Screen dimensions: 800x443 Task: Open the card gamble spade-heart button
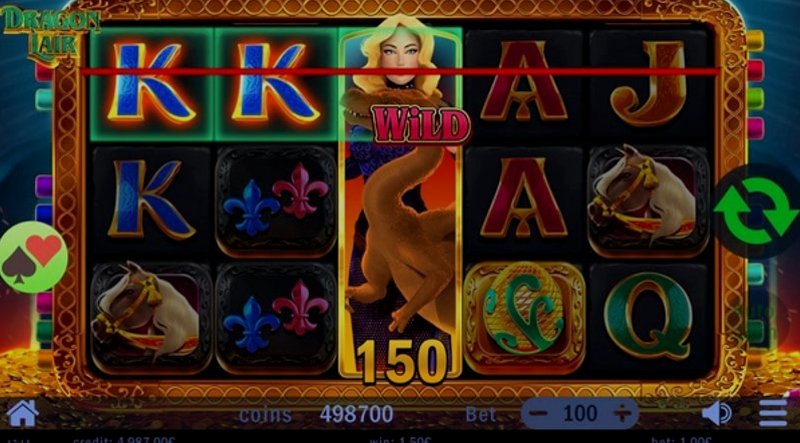click(x=33, y=257)
